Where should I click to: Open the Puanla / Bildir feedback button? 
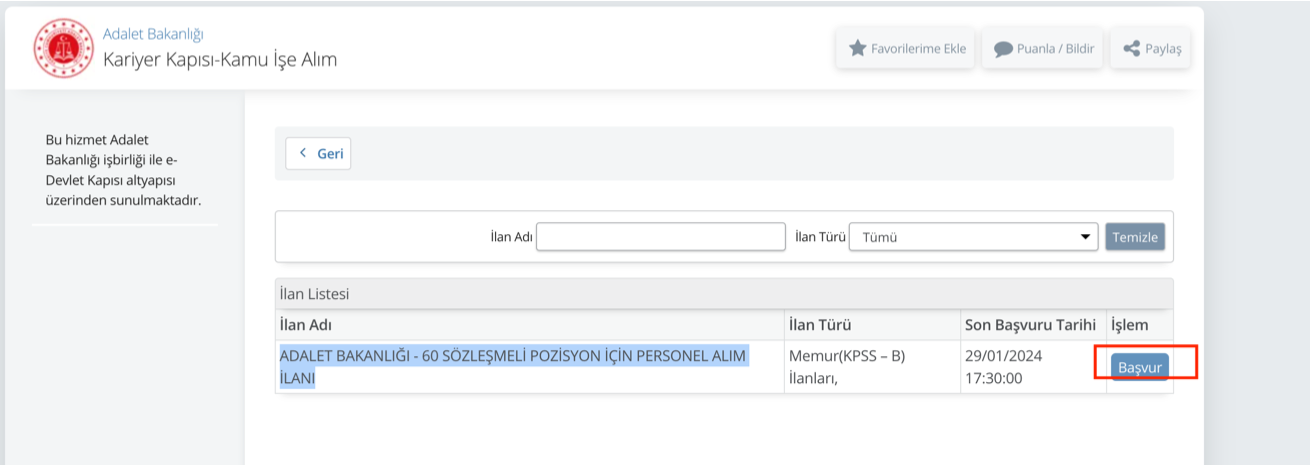coord(1043,48)
